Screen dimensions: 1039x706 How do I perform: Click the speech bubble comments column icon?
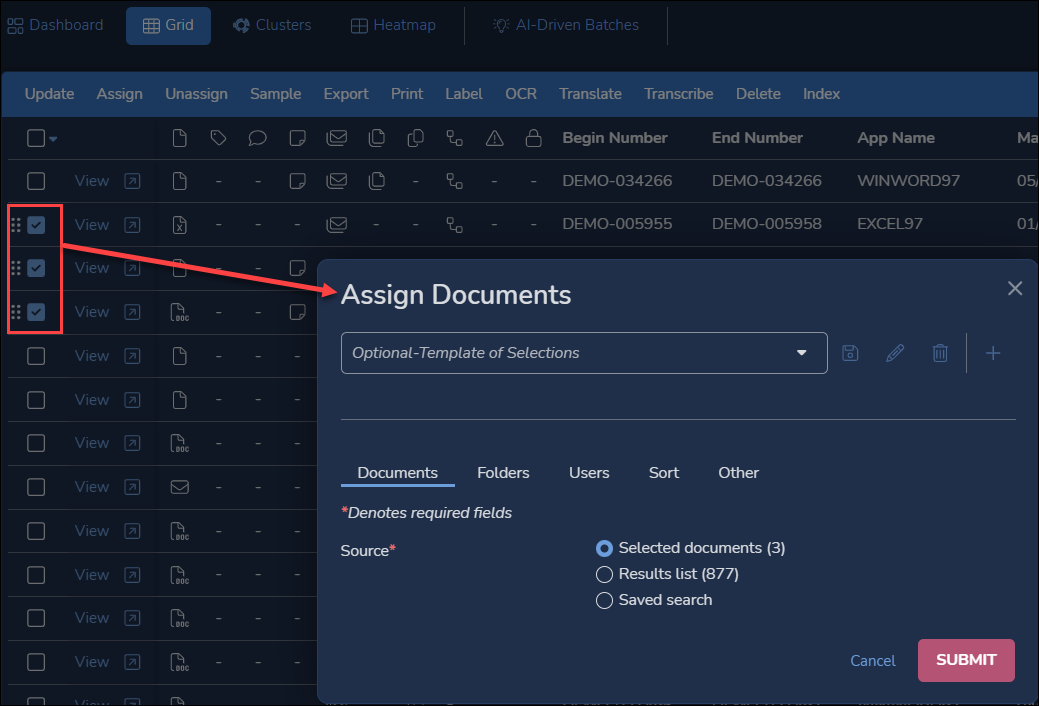pos(257,138)
